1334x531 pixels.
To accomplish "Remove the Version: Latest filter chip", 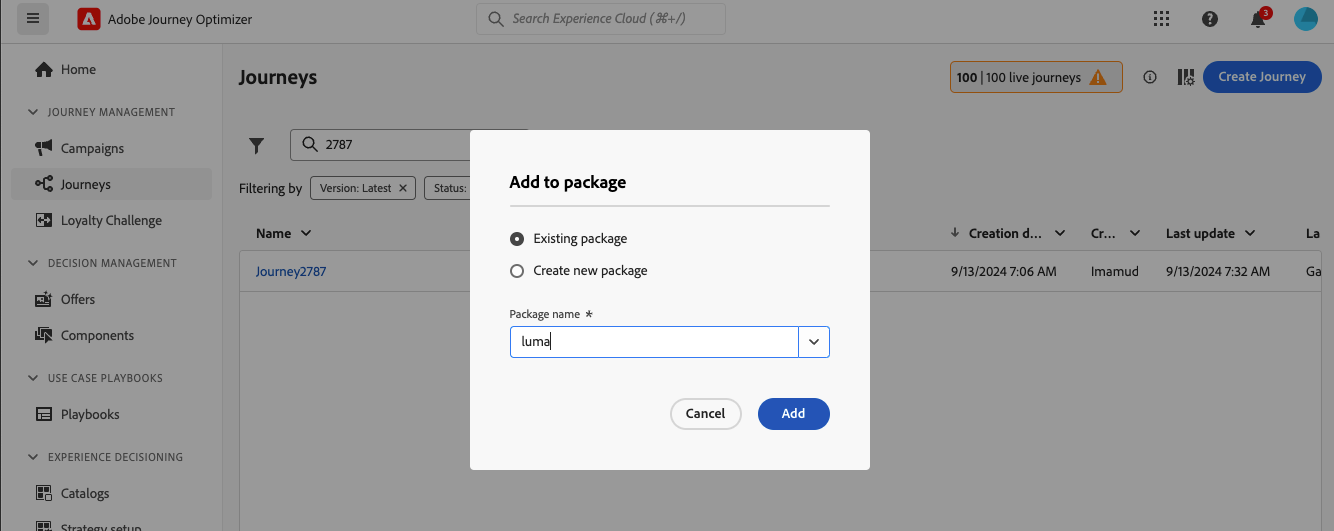I will click(403, 188).
